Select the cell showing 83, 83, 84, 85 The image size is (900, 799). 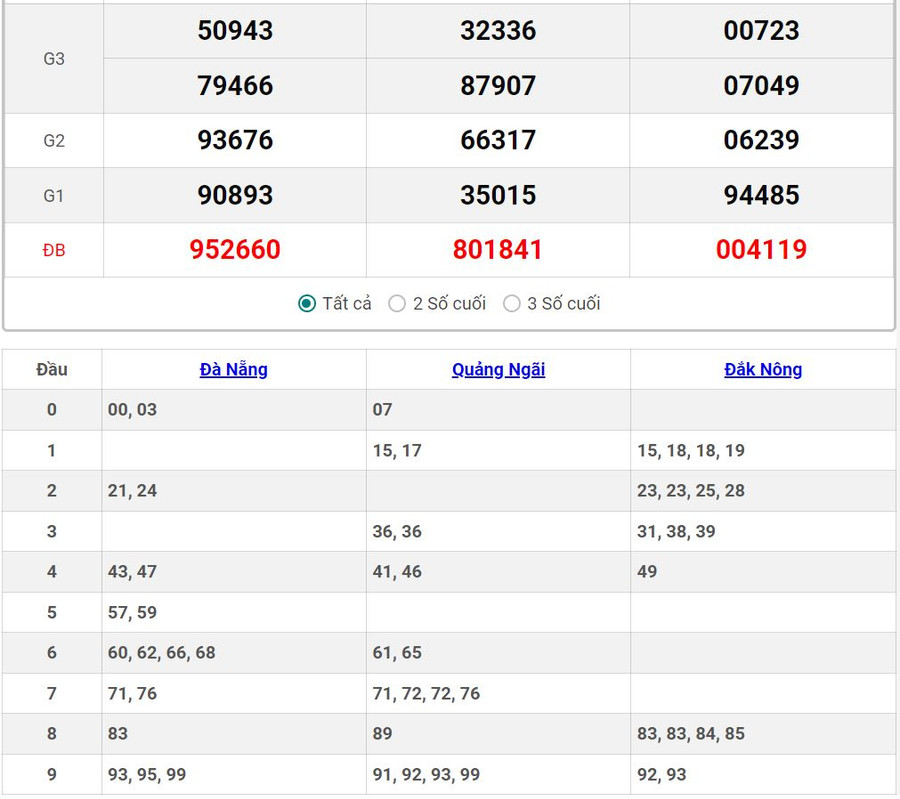click(691, 734)
